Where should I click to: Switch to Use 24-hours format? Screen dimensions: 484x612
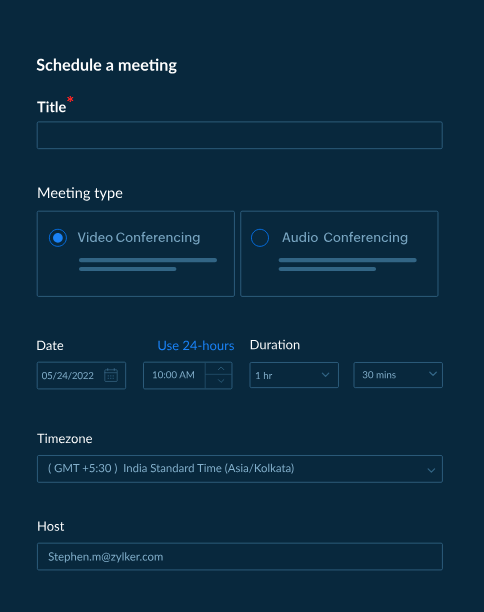click(196, 346)
